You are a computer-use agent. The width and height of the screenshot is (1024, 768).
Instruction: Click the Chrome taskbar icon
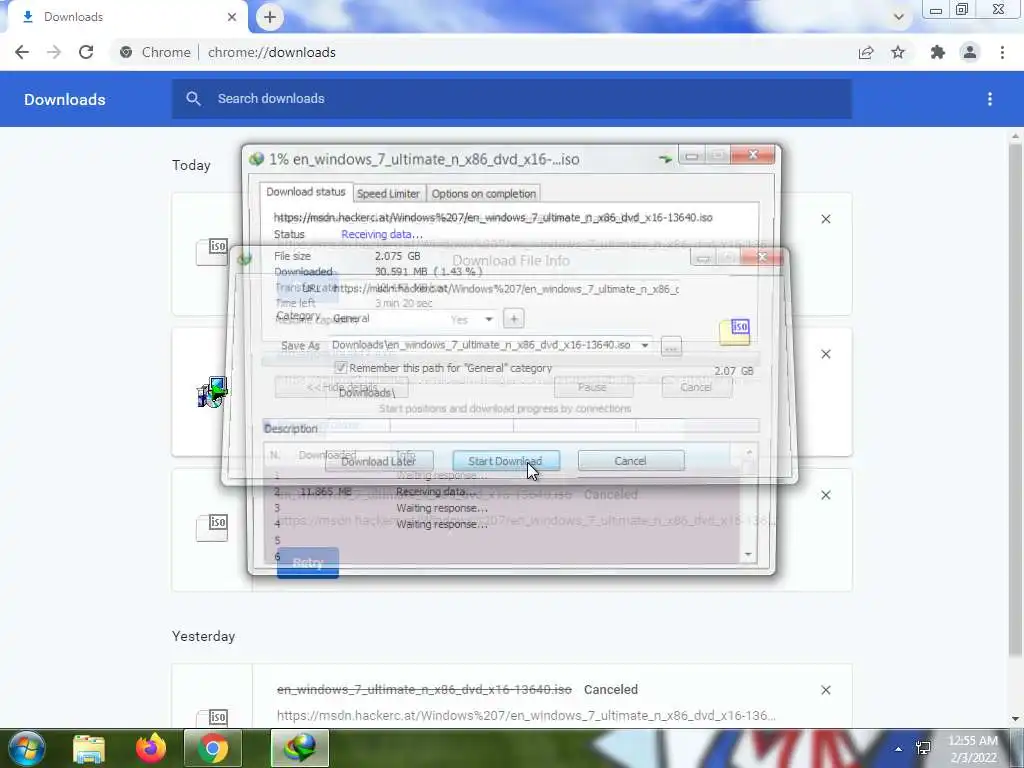(x=213, y=748)
